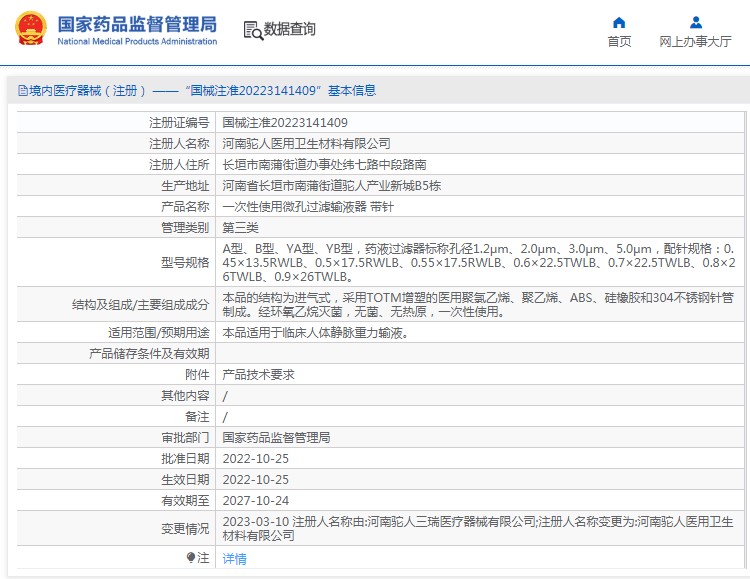This screenshot has height=579, width=750.
Task: Click the 注册人名称 label
Action: 179,144
